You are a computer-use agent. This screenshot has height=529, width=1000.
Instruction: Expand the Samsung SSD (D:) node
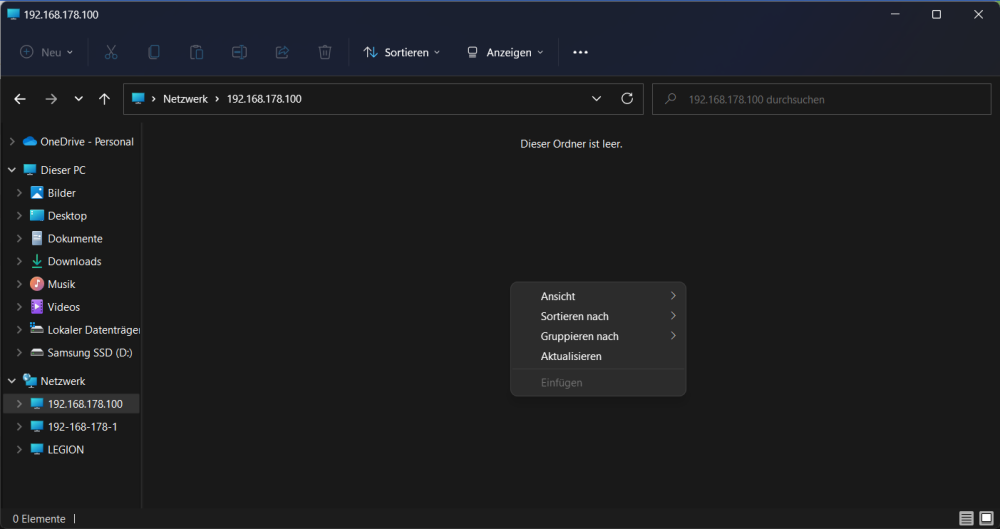click(19, 353)
